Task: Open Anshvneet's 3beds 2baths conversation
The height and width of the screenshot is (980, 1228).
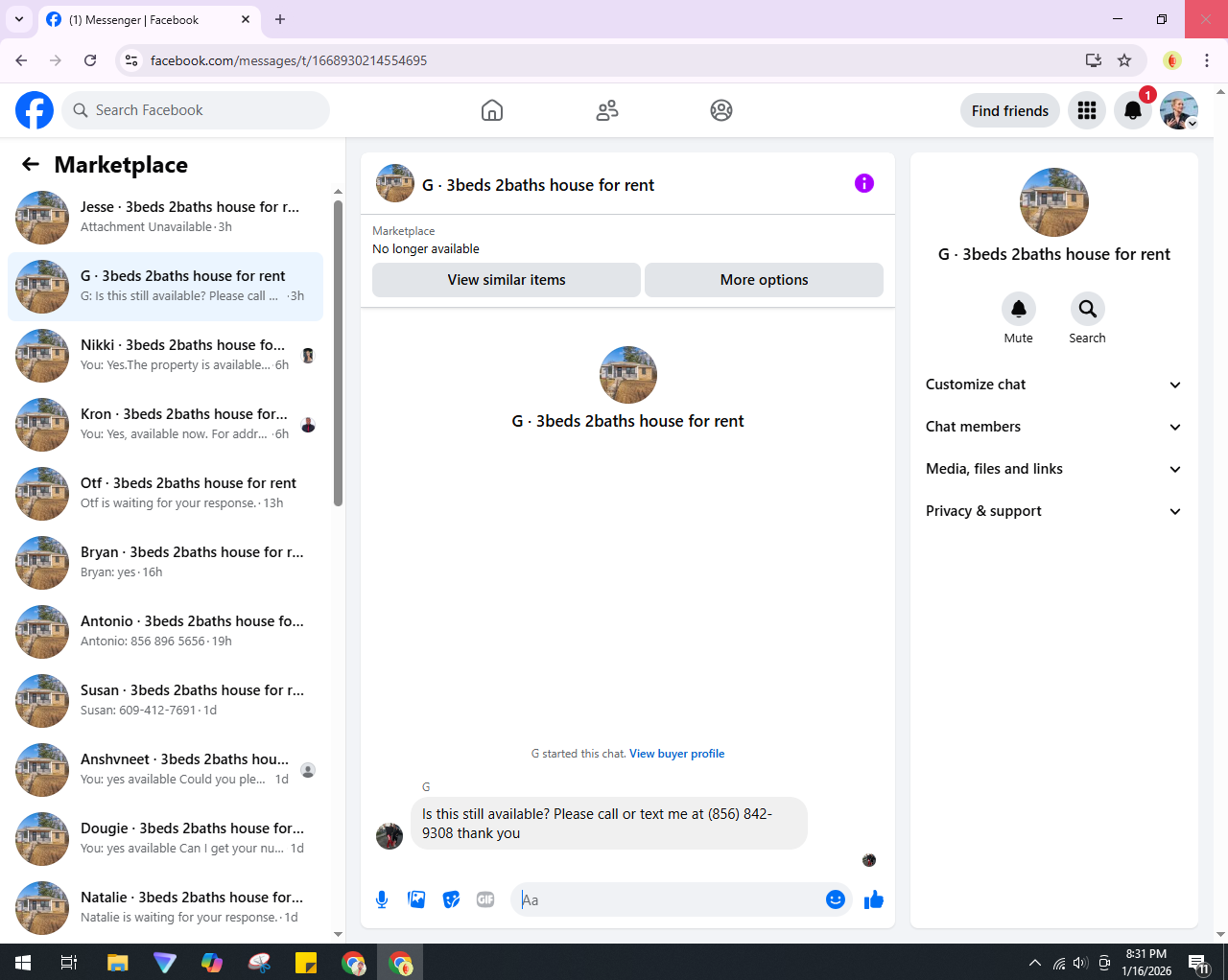Action: (x=165, y=770)
